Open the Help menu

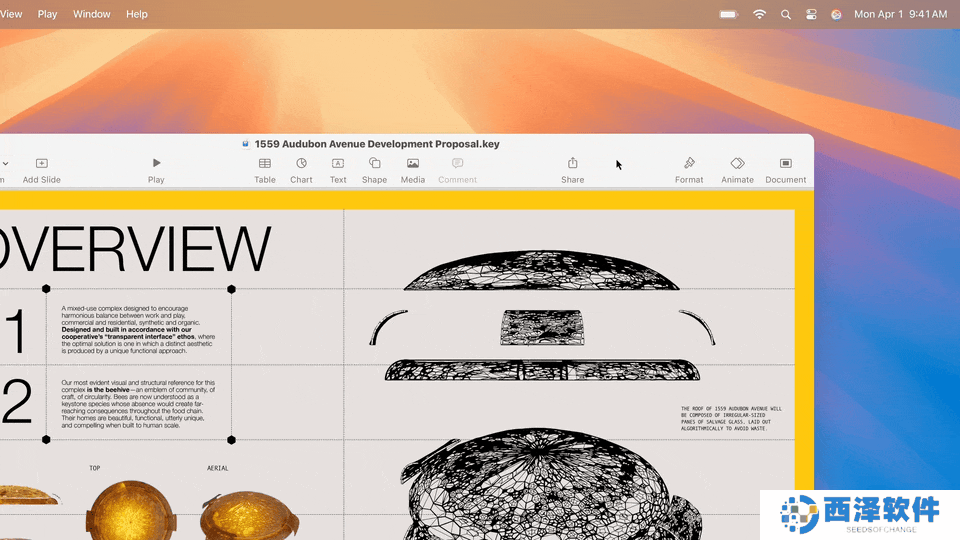pos(137,14)
